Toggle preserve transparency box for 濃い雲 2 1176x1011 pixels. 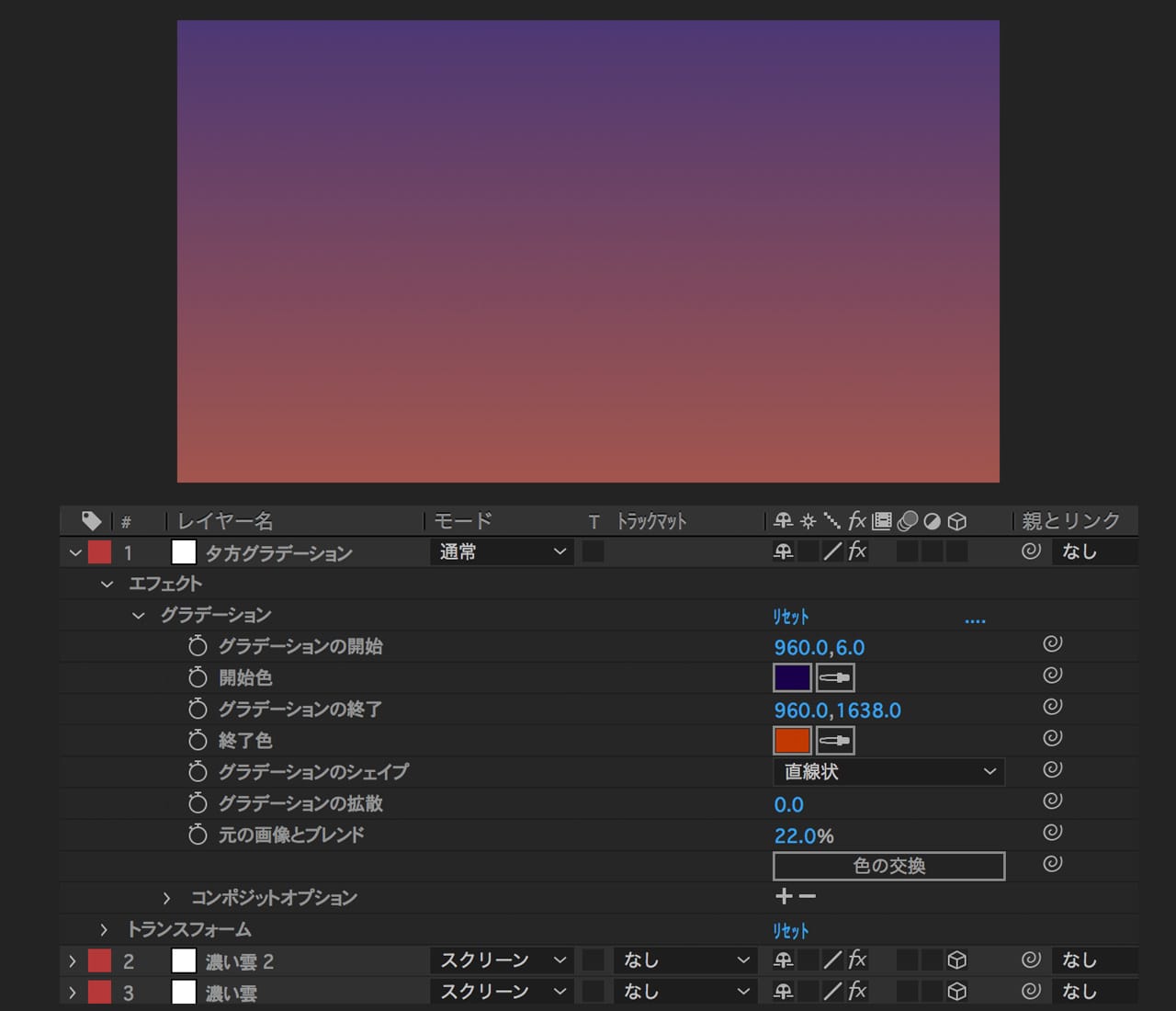594,960
